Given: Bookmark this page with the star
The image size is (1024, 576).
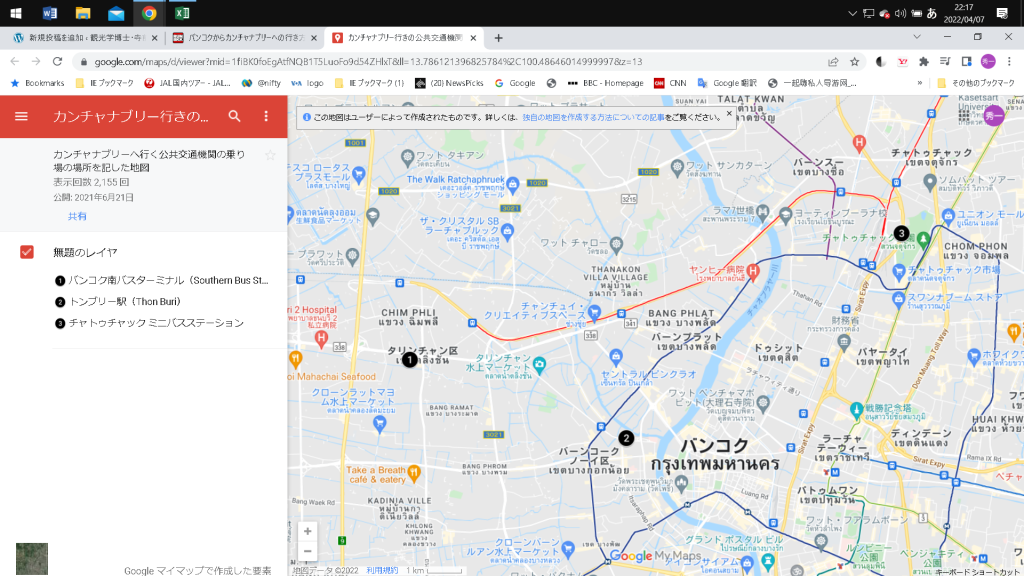Looking at the screenshot, I should [854, 61].
